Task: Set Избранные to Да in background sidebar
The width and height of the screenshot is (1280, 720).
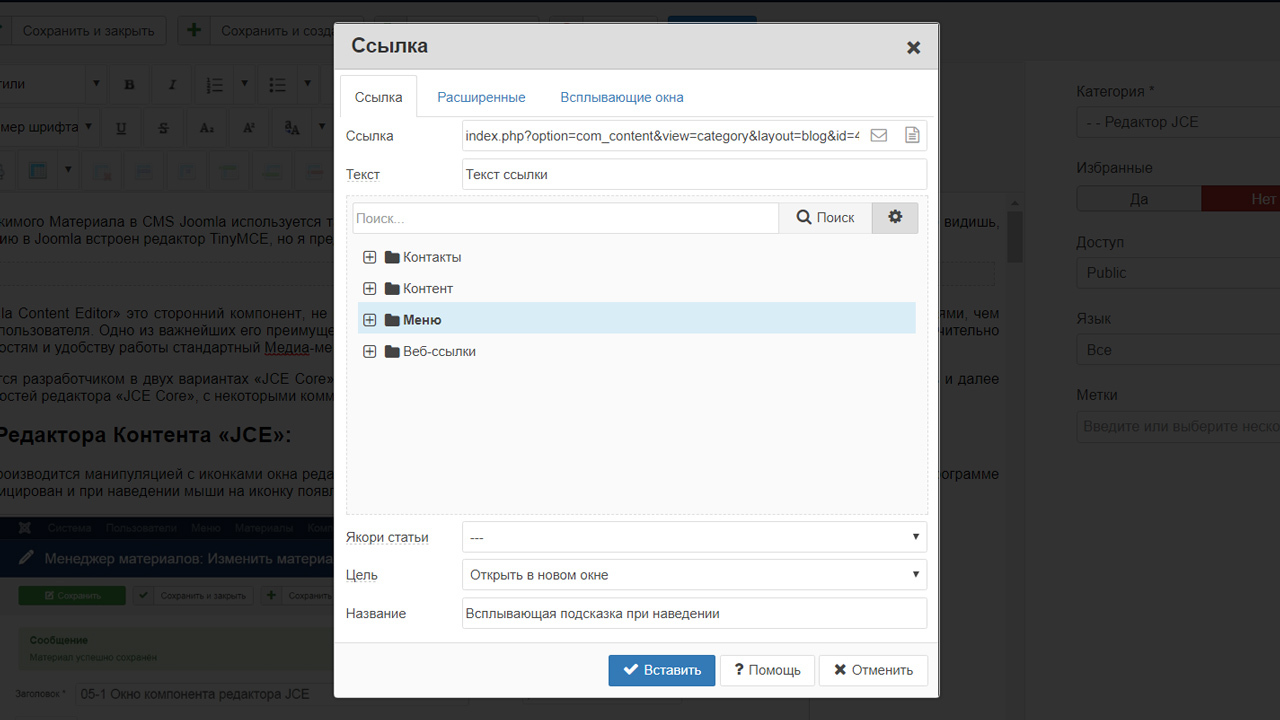Action: [1139, 199]
